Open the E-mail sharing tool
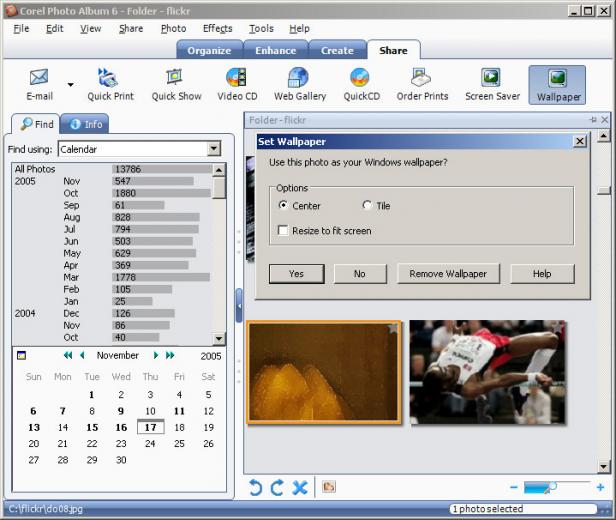616x520 pixels. [x=39, y=85]
